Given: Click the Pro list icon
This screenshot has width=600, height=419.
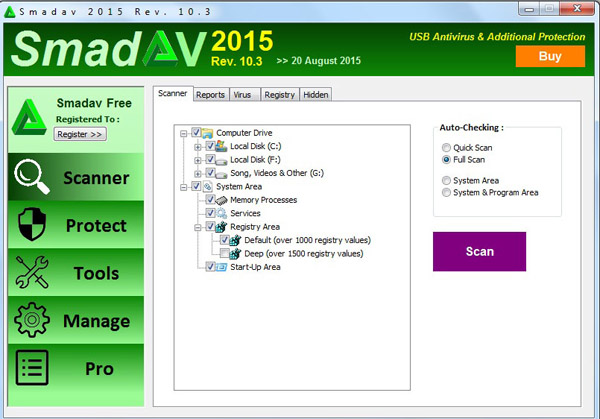Looking at the screenshot, I should [32, 367].
